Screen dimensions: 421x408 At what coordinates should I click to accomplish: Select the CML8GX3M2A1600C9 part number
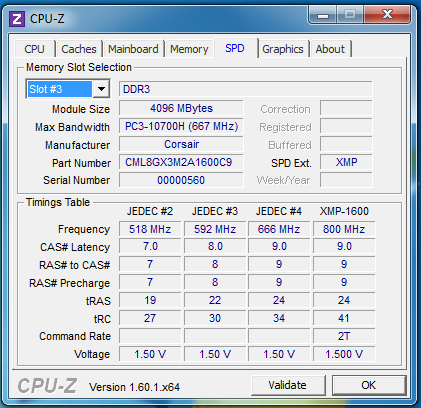click(x=181, y=162)
